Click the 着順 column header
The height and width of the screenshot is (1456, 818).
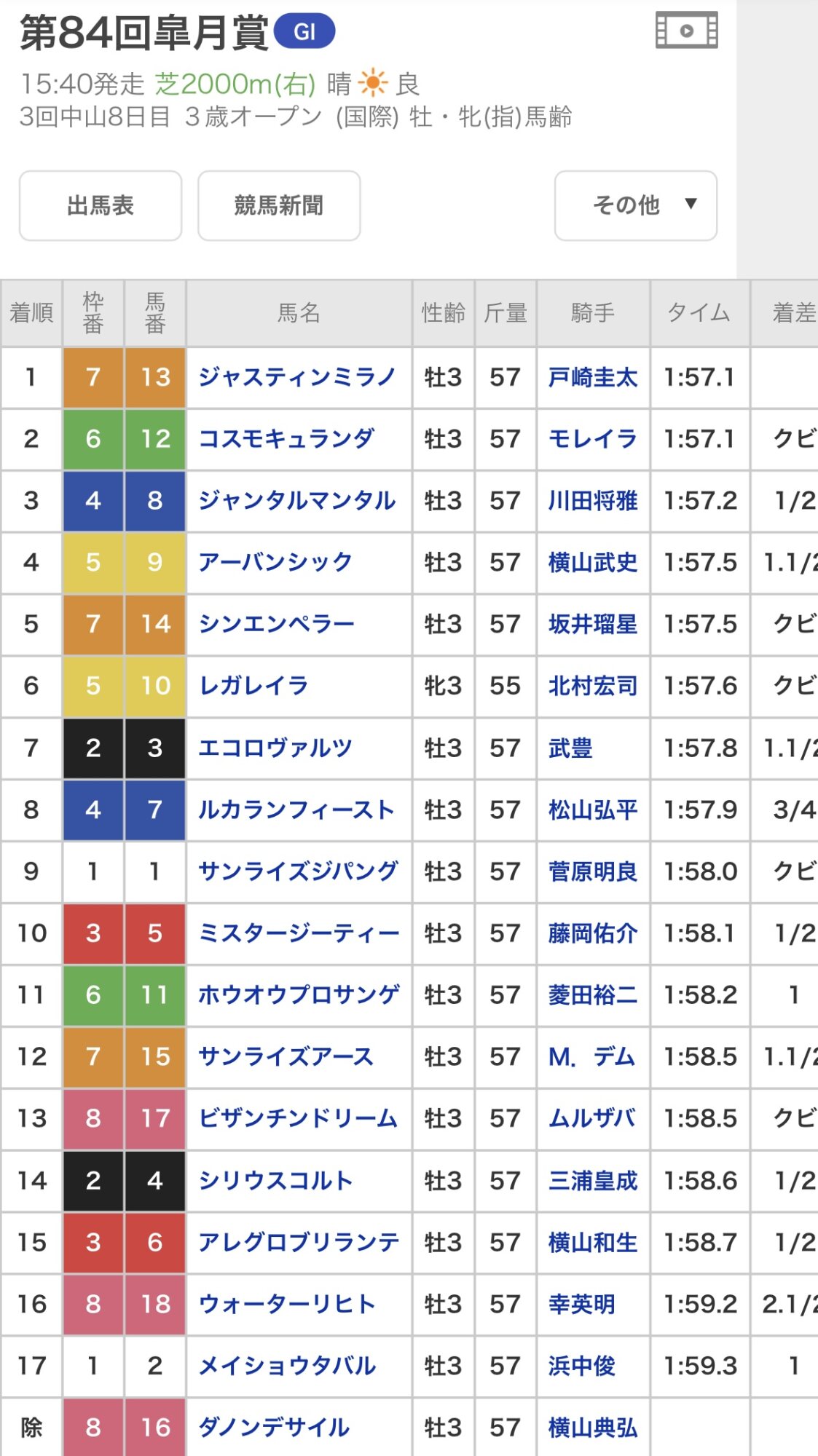(31, 313)
